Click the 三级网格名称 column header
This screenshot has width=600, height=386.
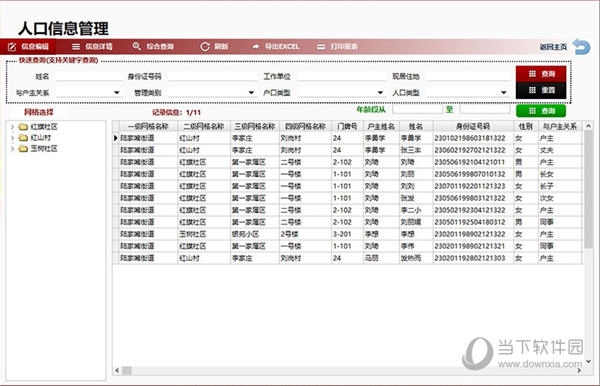click(x=254, y=126)
